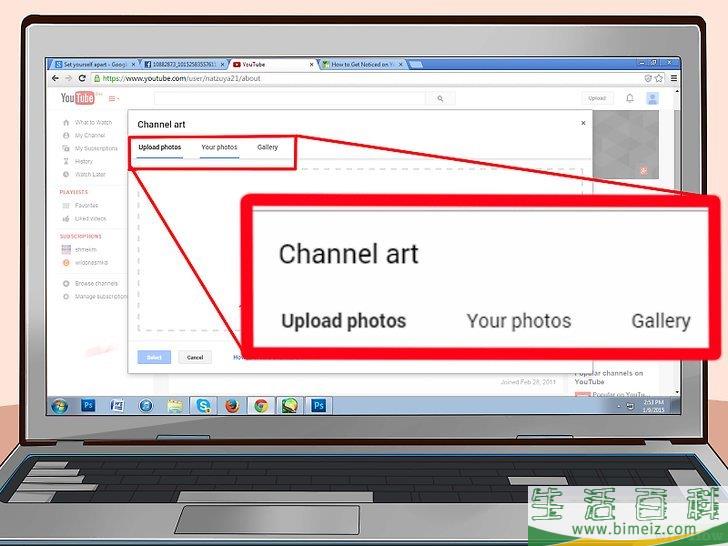Focus the YouTube search field
This screenshot has height=546, width=728.
tap(290, 98)
